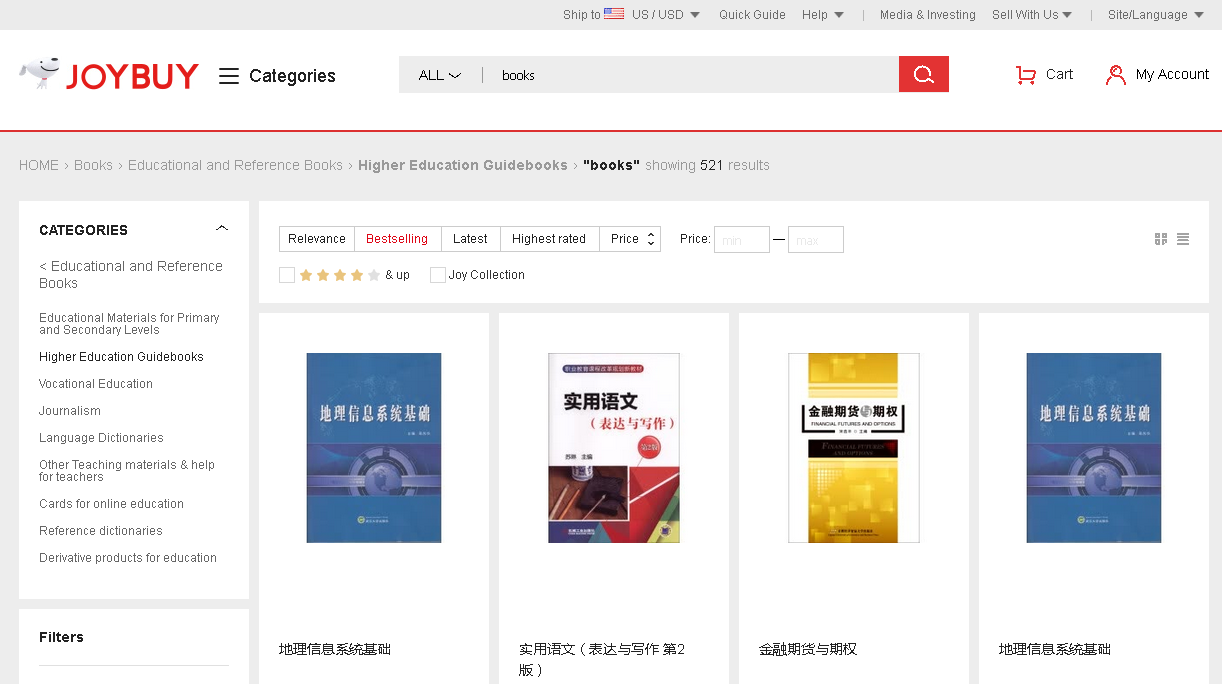Sort results by Bestselling
The image size is (1222, 684).
click(x=397, y=239)
